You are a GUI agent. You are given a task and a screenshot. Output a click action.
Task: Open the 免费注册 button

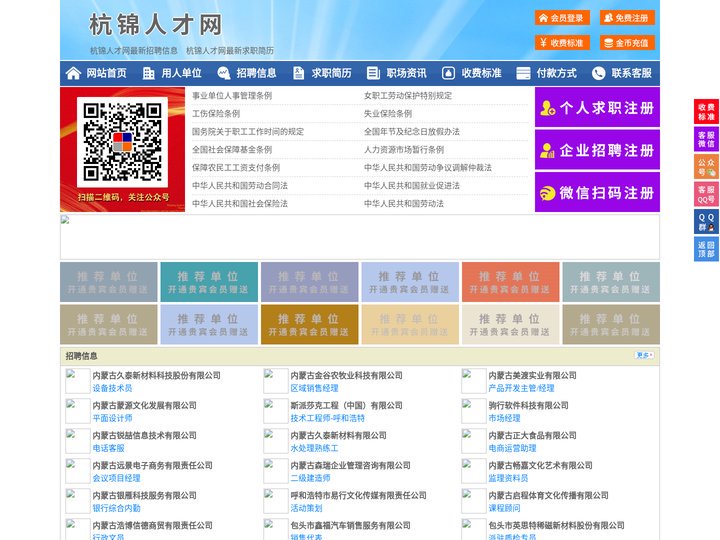tap(627, 18)
